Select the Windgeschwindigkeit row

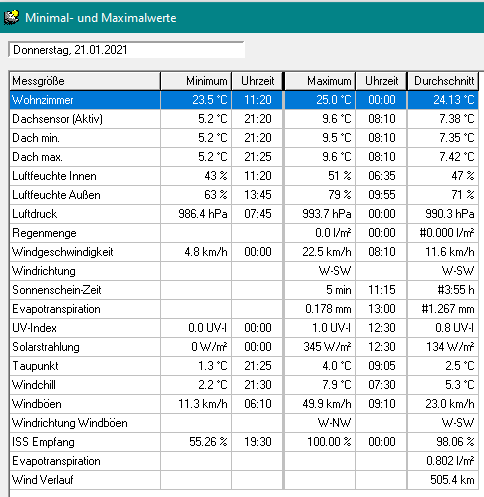coord(244,252)
